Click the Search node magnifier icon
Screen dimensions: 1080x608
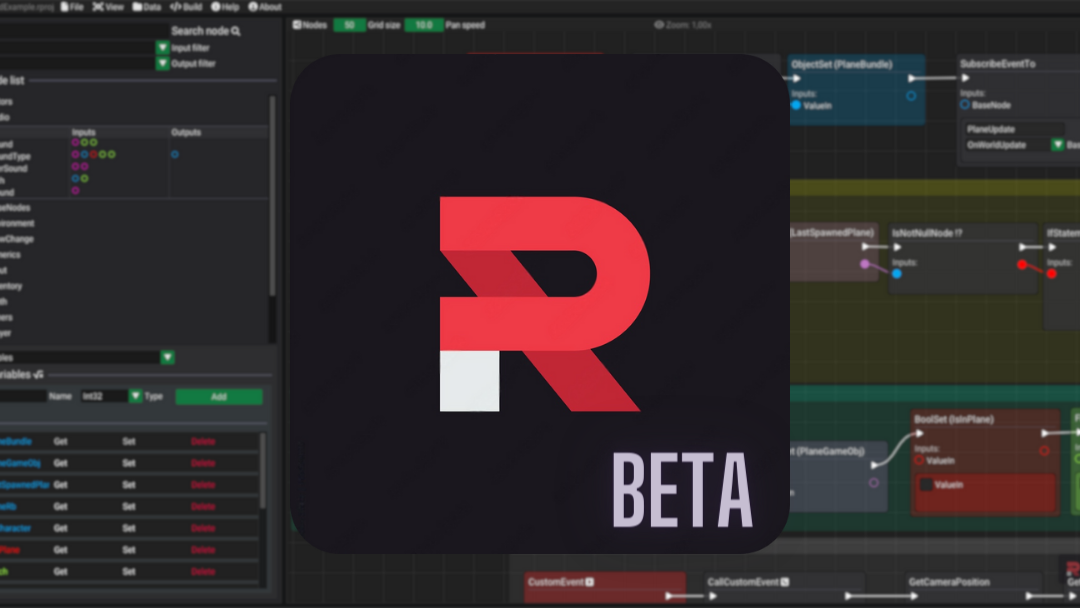pos(236,31)
